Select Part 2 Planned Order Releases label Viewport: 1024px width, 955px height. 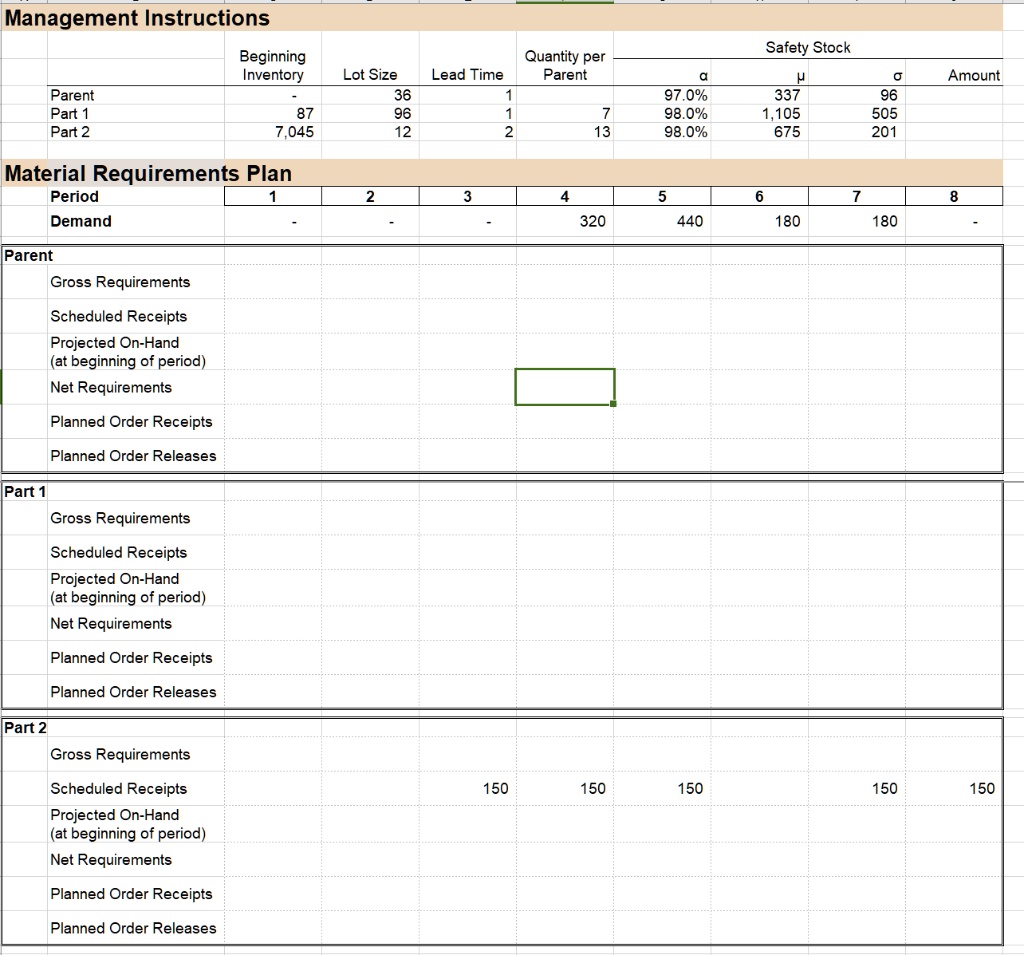(x=133, y=928)
